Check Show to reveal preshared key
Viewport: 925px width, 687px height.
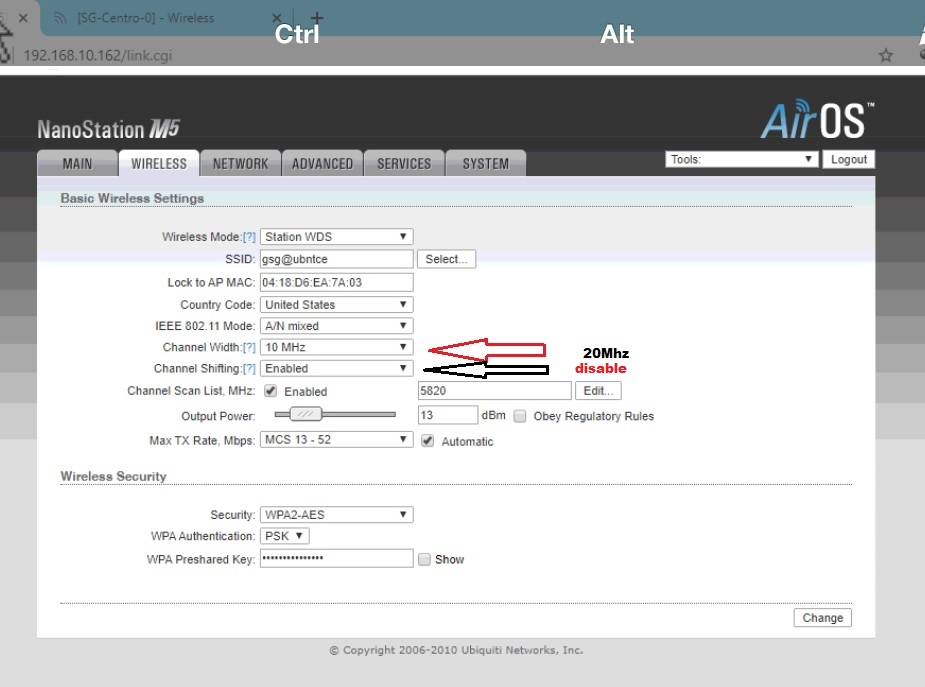pyautogui.click(x=424, y=559)
